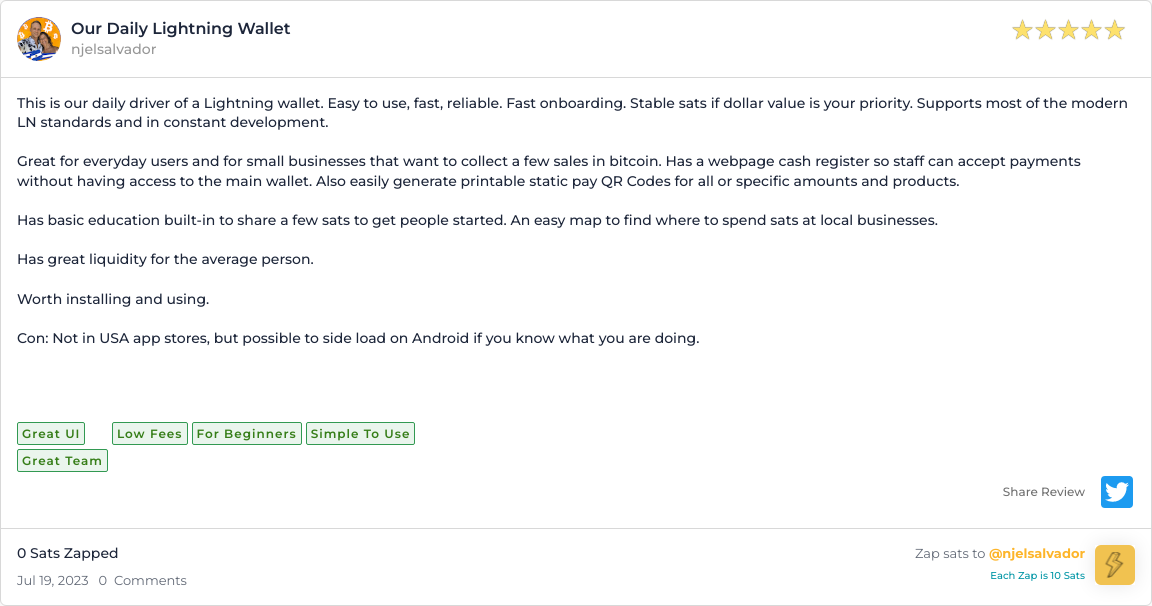Click the 0 Sats Zapped text
This screenshot has height=606, width=1152.
click(x=68, y=553)
